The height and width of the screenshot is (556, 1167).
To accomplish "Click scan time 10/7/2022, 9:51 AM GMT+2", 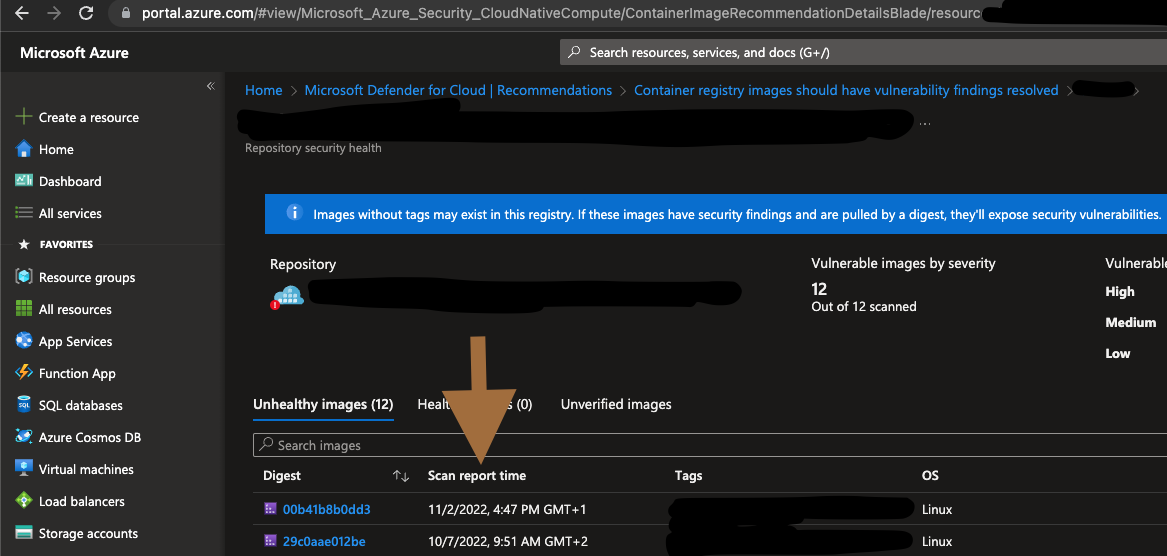I will pyautogui.click(x=508, y=541).
